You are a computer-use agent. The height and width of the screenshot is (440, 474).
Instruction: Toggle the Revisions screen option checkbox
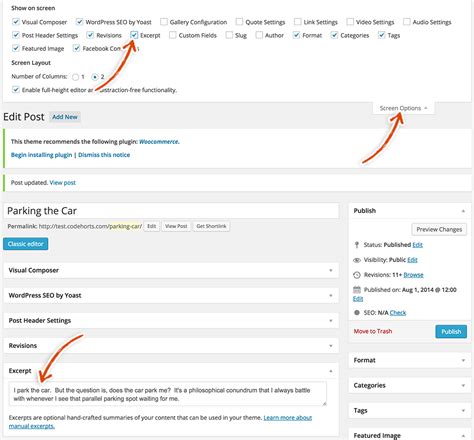pos(90,35)
